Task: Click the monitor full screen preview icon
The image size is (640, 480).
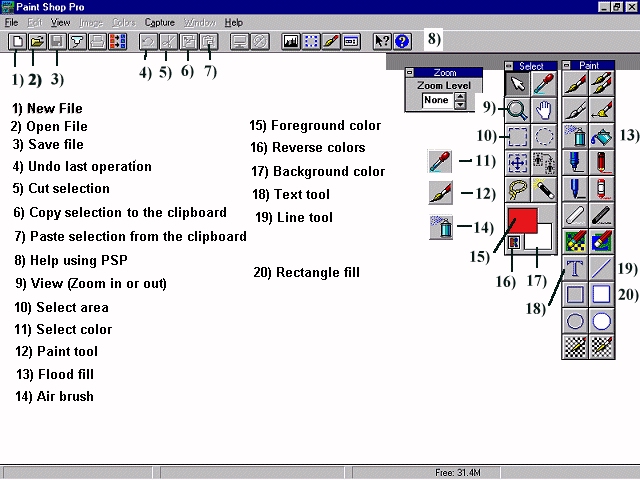Action: (240, 41)
